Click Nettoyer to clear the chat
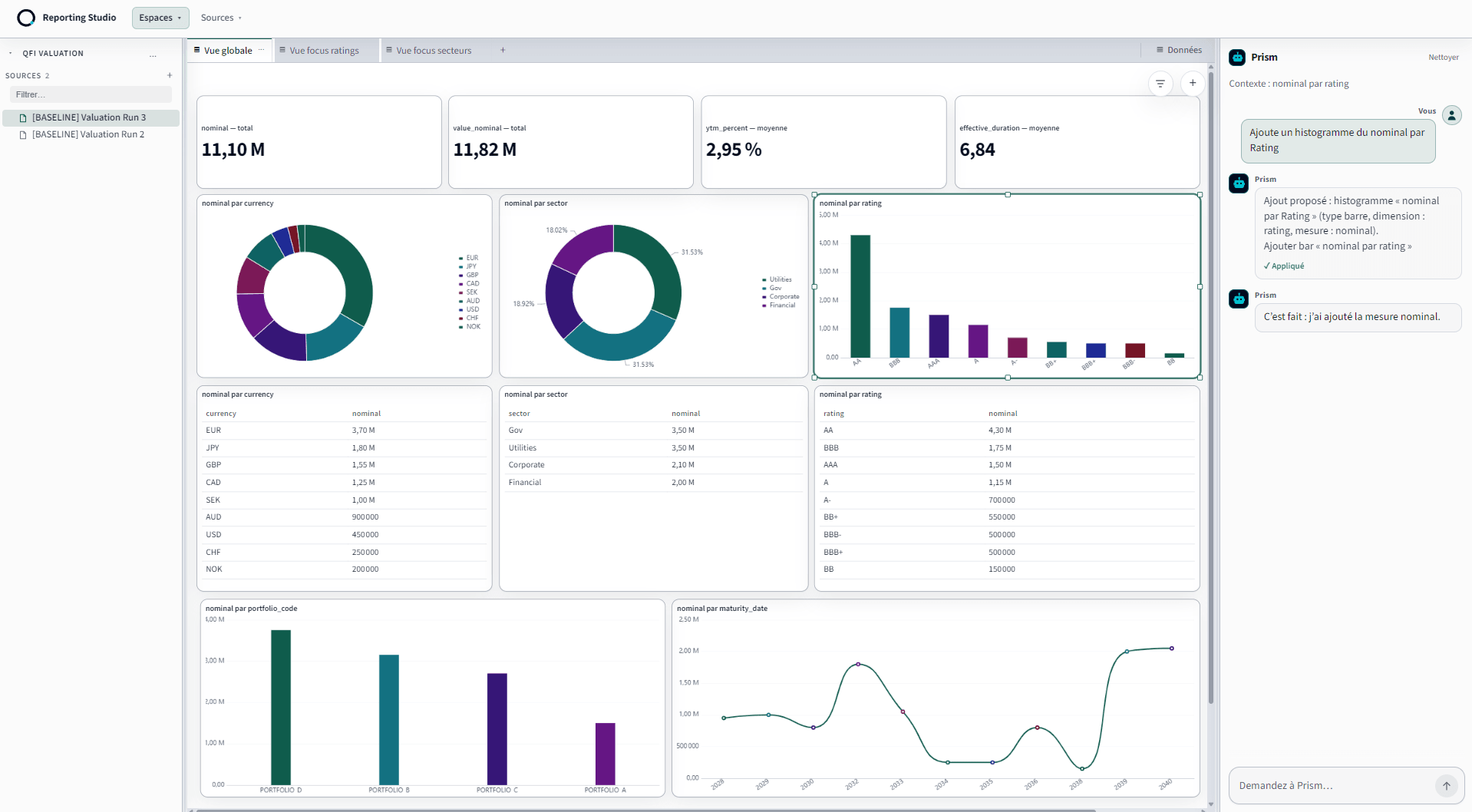The width and height of the screenshot is (1472, 812). coord(1443,58)
